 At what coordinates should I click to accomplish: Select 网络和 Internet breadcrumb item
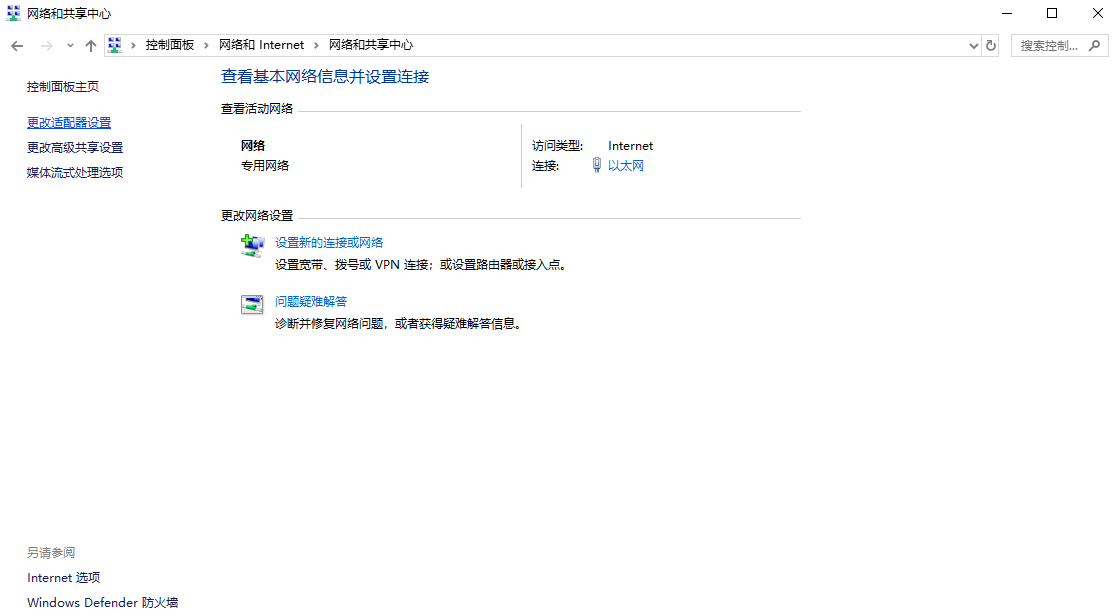point(262,45)
